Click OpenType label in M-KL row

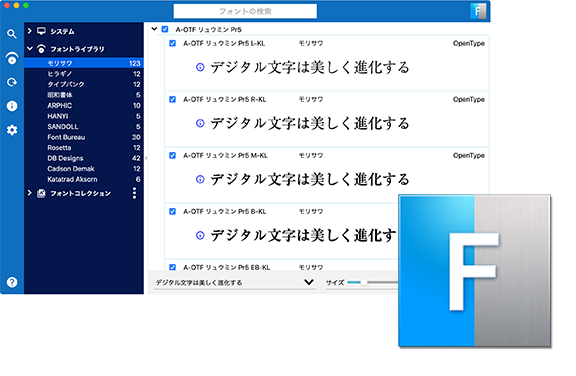[x=469, y=155]
